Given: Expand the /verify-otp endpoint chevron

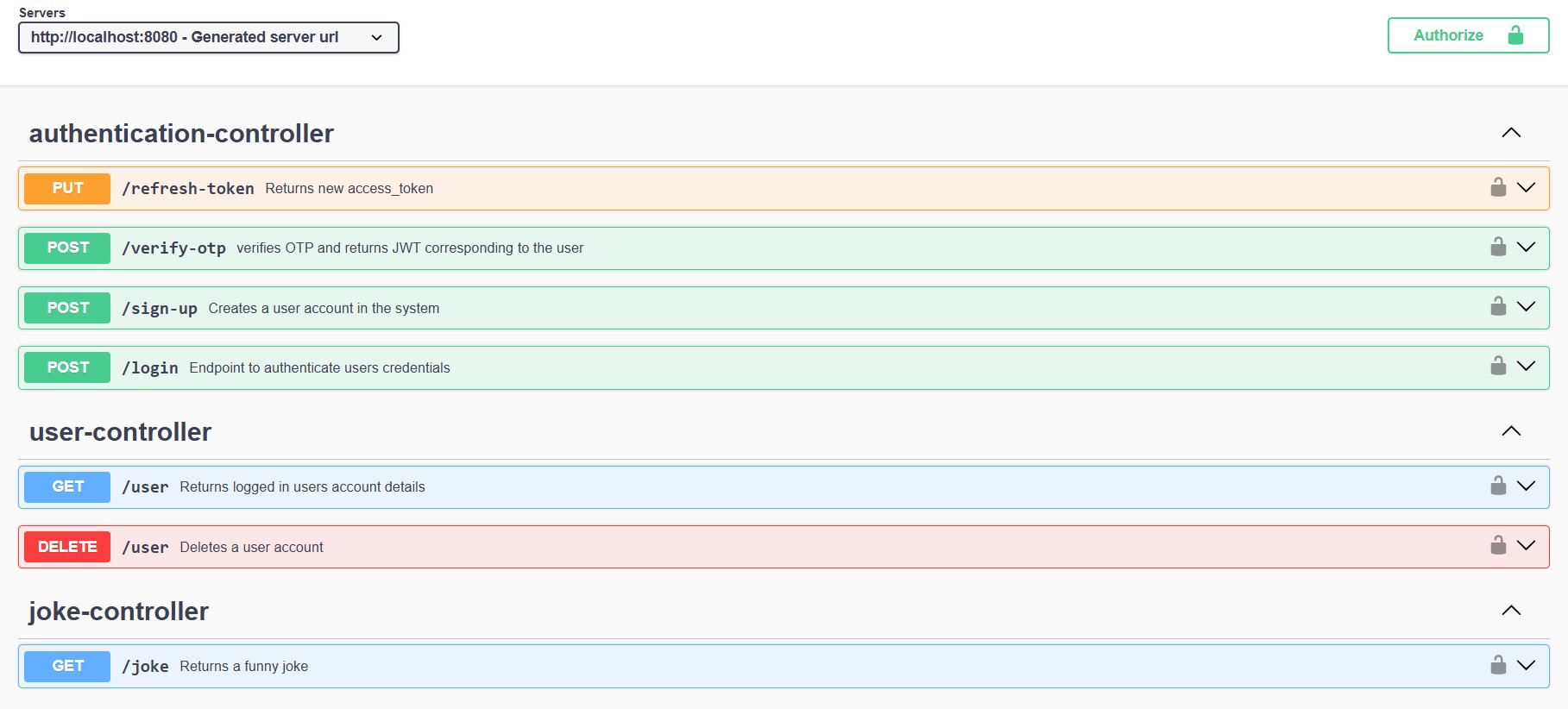Looking at the screenshot, I should click(x=1526, y=247).
